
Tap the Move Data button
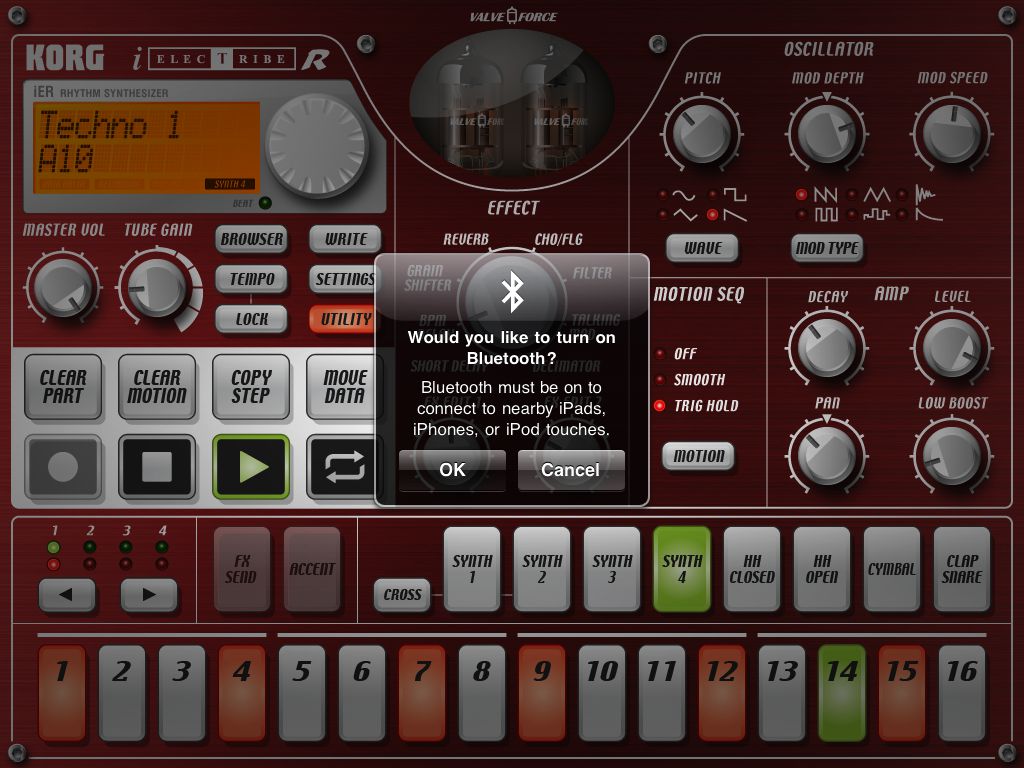coord(344,387)
